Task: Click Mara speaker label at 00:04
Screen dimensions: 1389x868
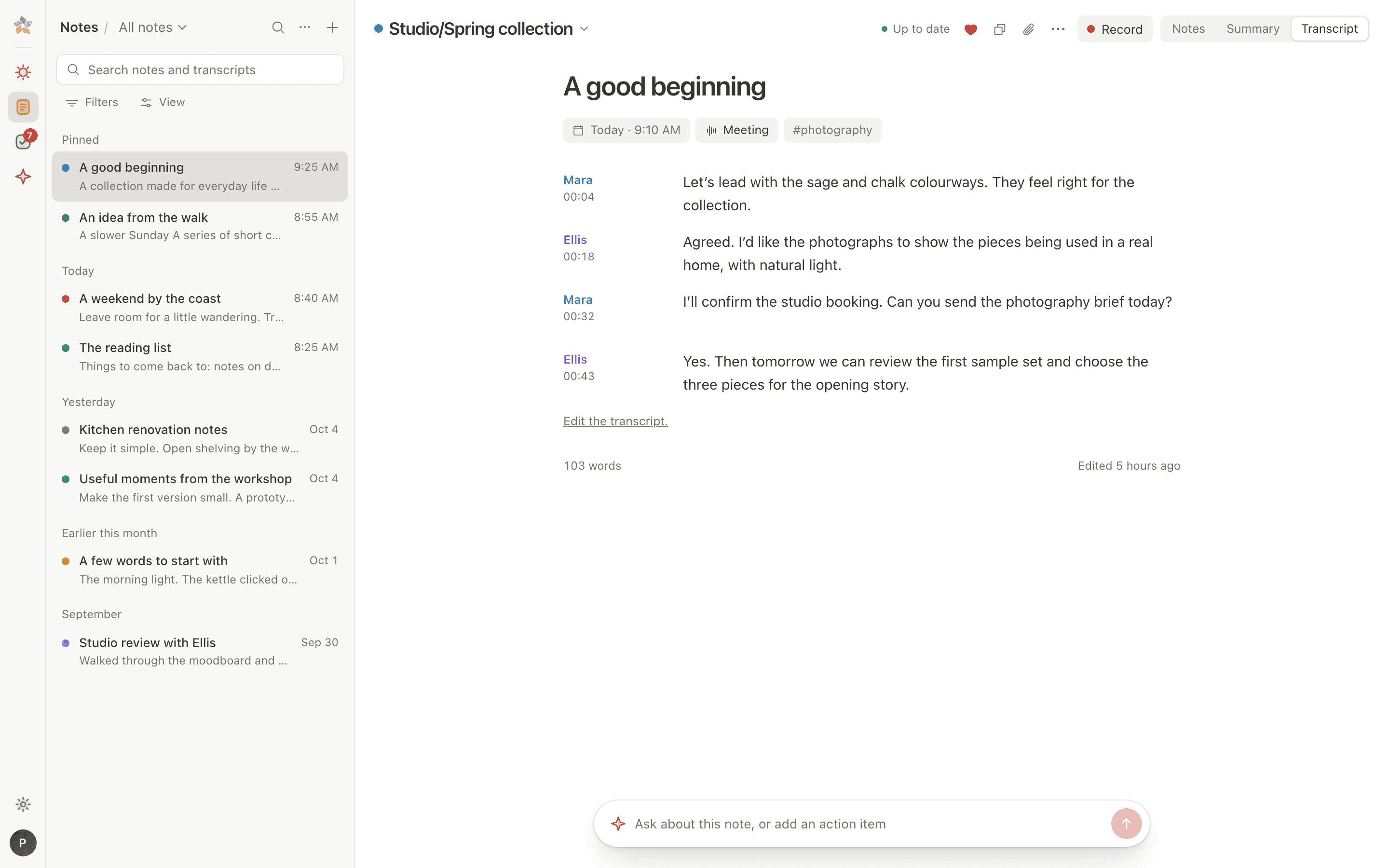Action: click(577, 180)
